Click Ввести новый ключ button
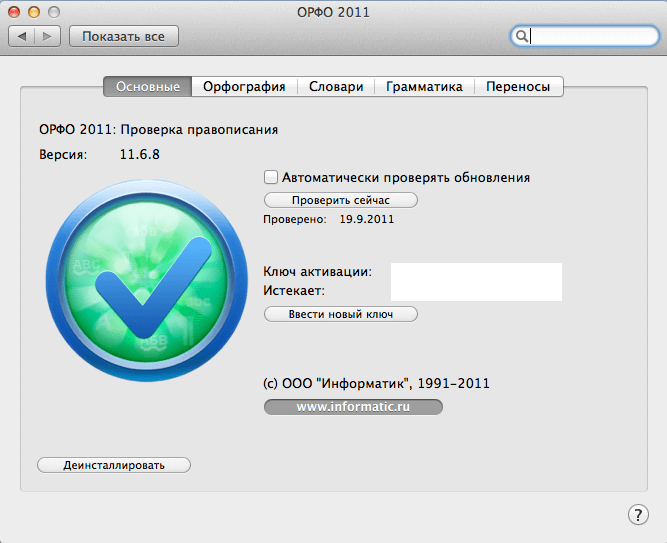Screen dimensions: 667x543 tap(341, 314)
